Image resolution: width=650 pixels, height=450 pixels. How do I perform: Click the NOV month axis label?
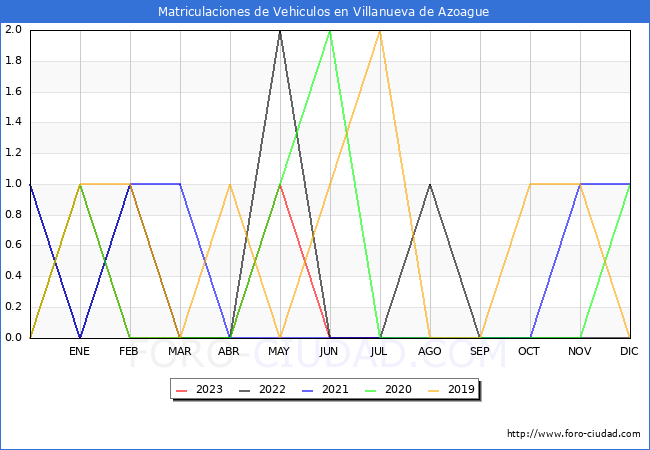pos(580,351)
